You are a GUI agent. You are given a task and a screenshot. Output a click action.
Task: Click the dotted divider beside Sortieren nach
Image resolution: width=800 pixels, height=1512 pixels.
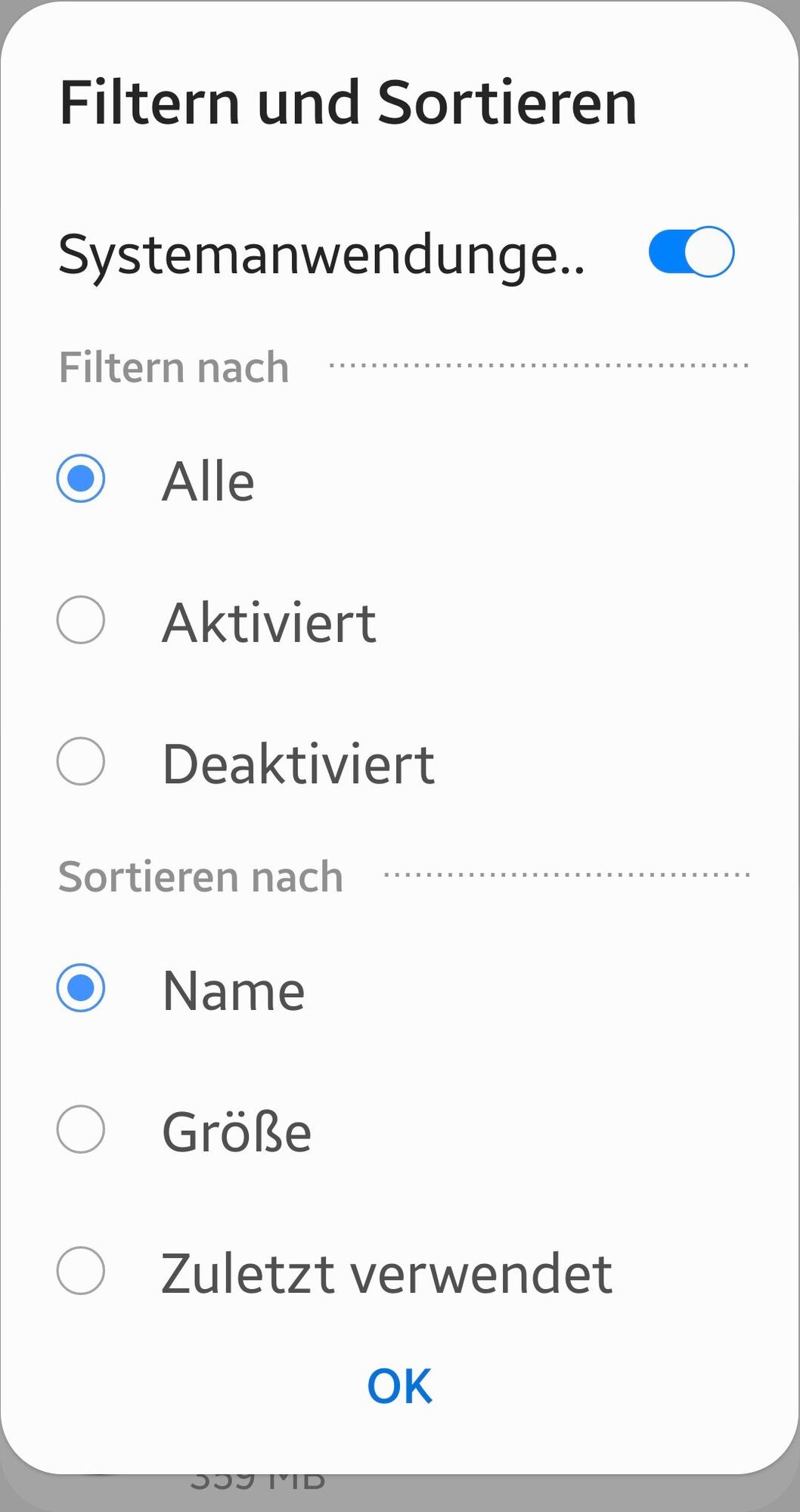pyautogui.click(x=567, y=875)
